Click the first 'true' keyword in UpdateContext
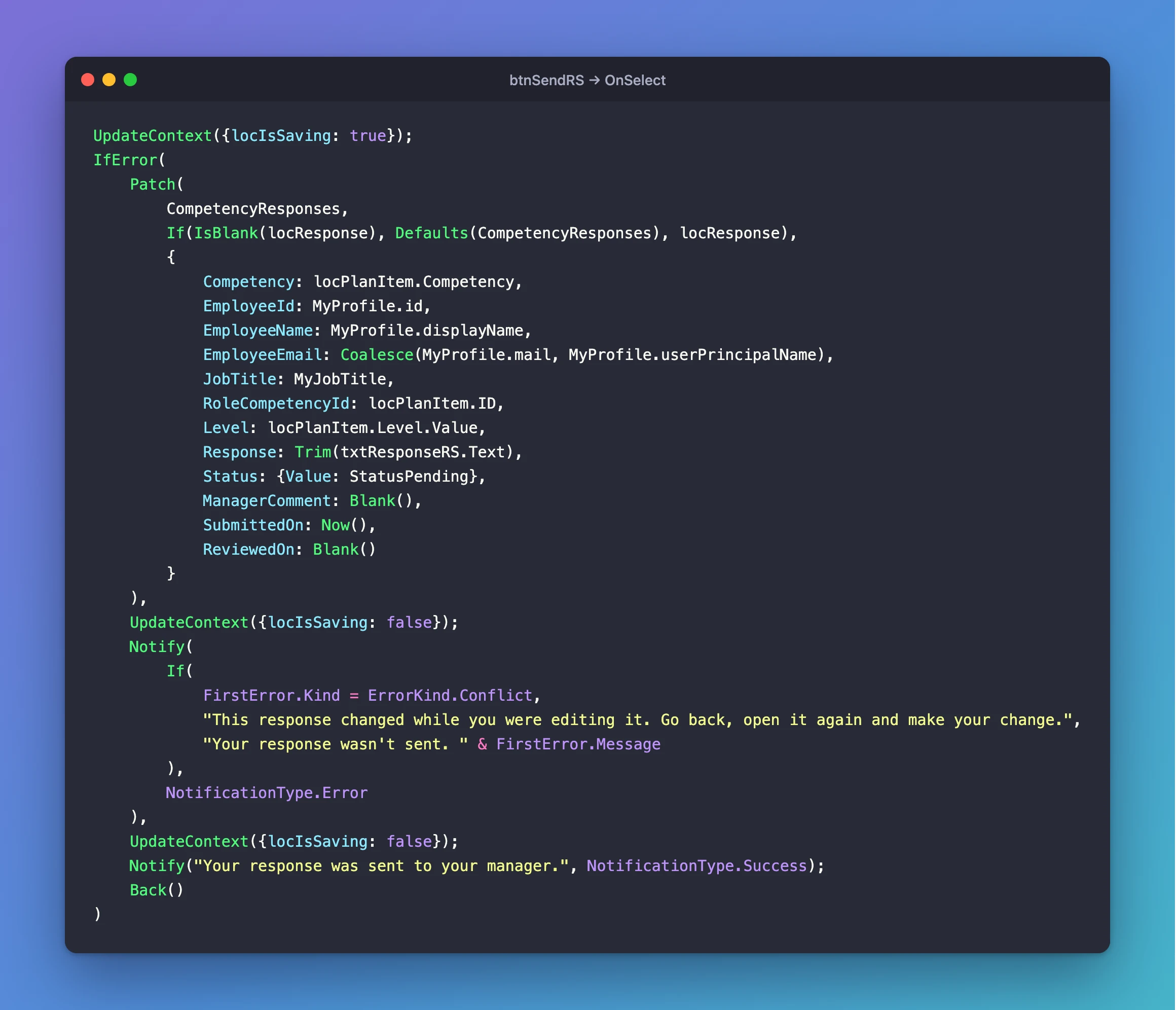 368,136
